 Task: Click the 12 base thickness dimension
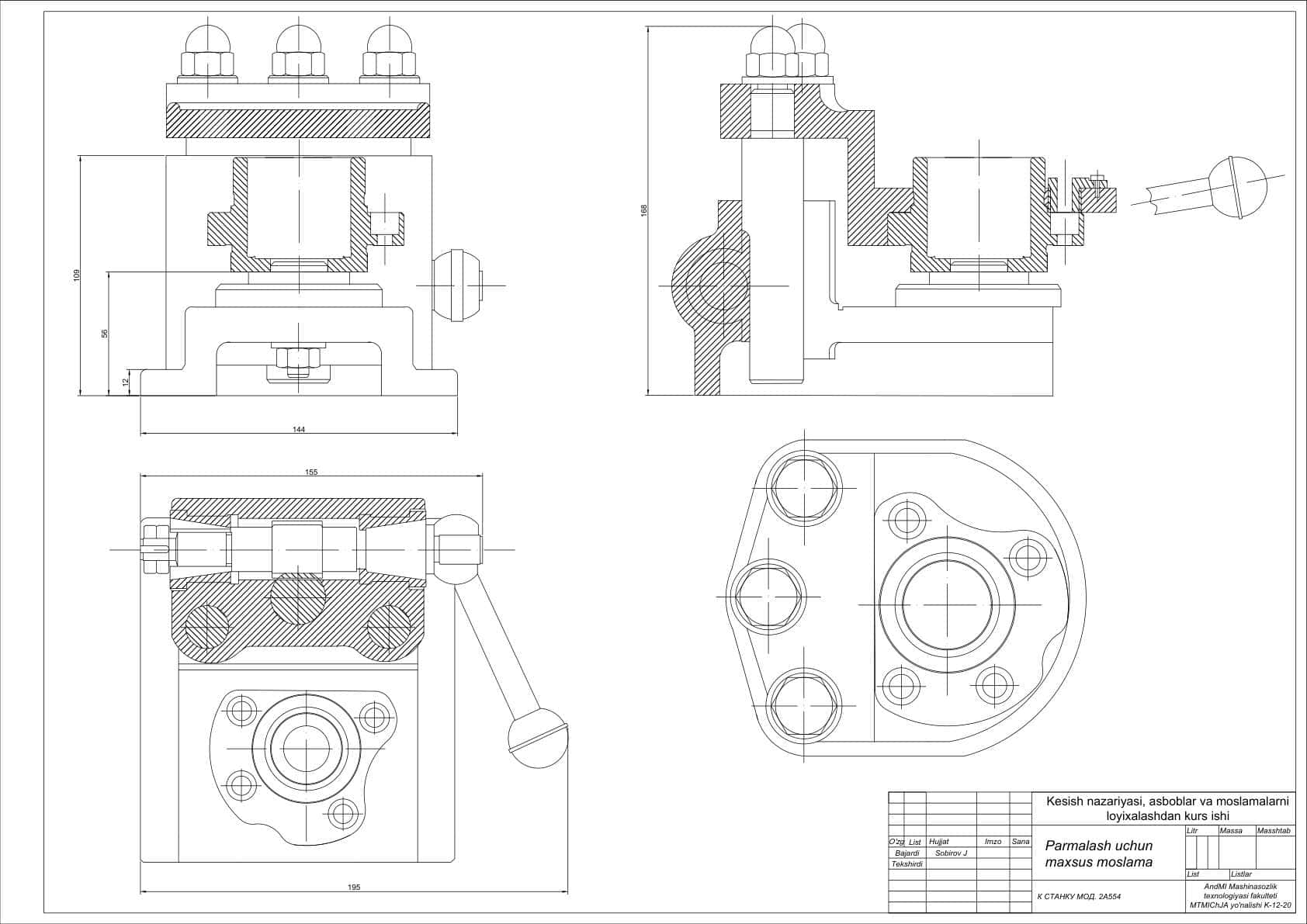126,382
